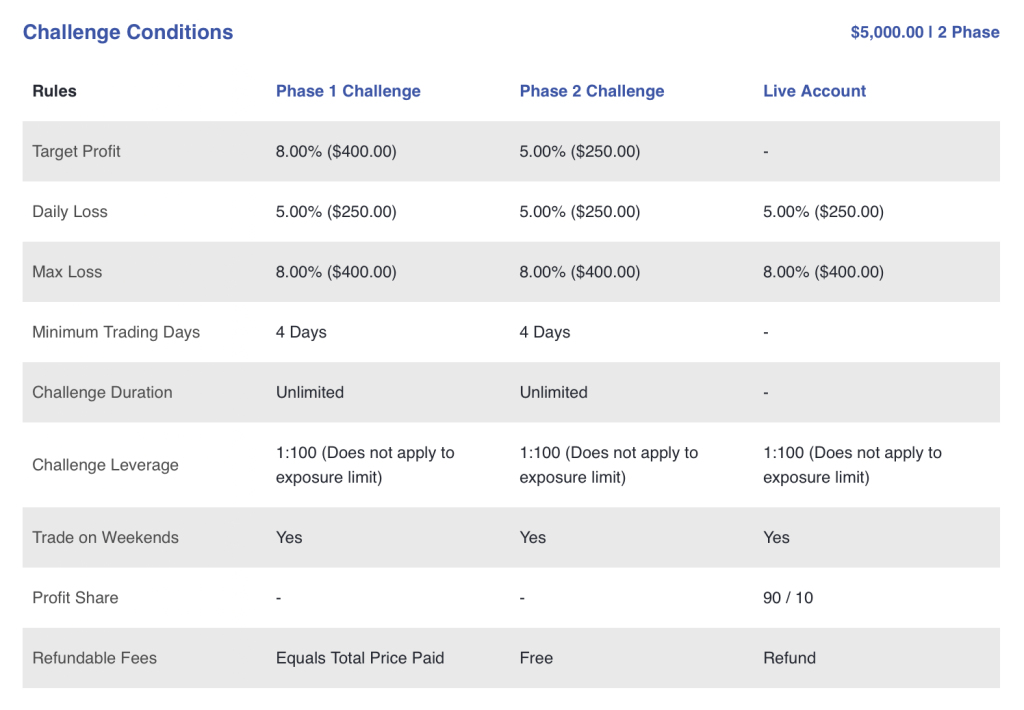This screenshot has height=710, width=1024.
Task: Click the Daily Loss row label
Action: pos(70,212)
